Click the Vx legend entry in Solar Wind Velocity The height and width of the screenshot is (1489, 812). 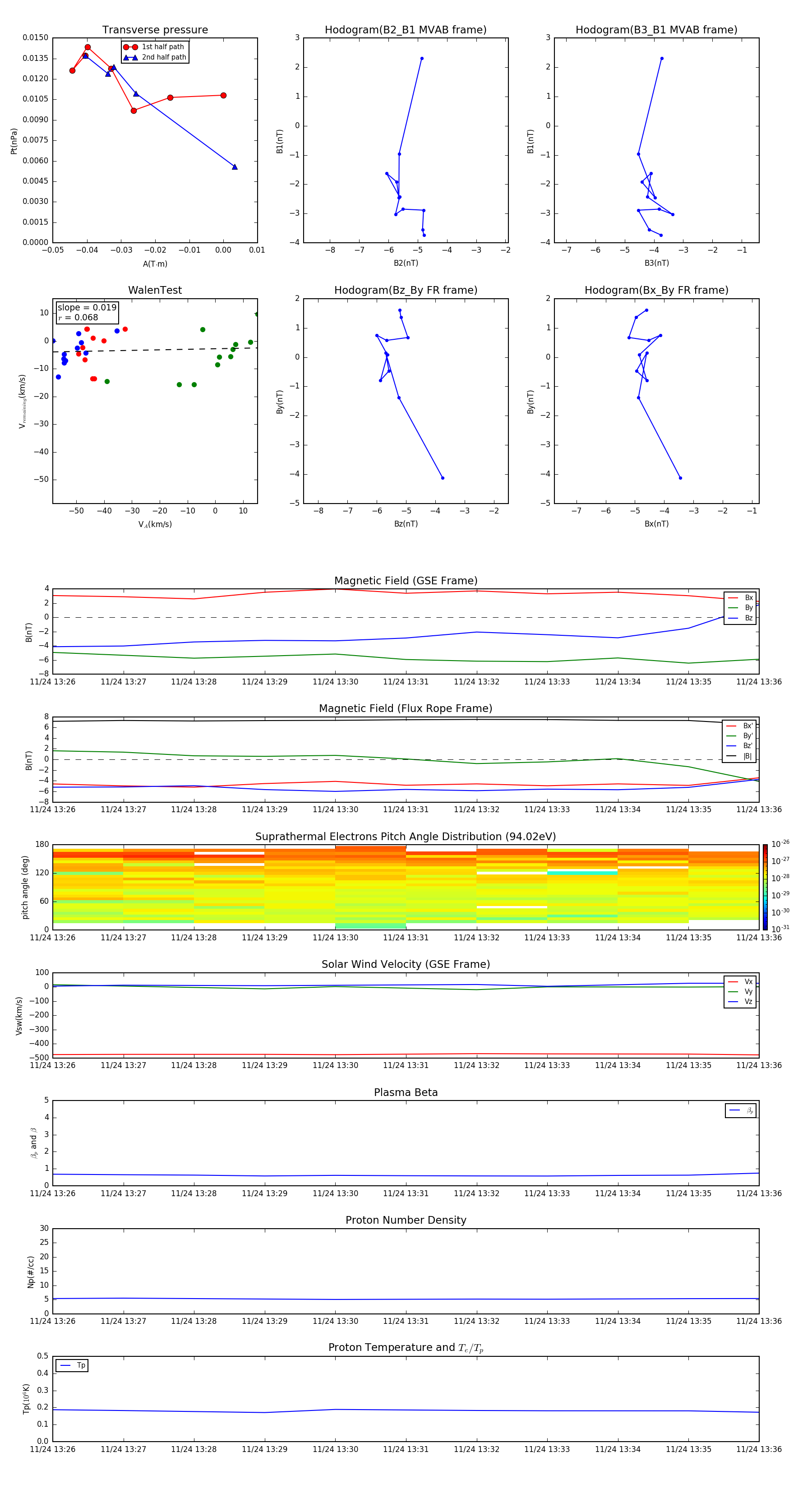tap(740, 981)
